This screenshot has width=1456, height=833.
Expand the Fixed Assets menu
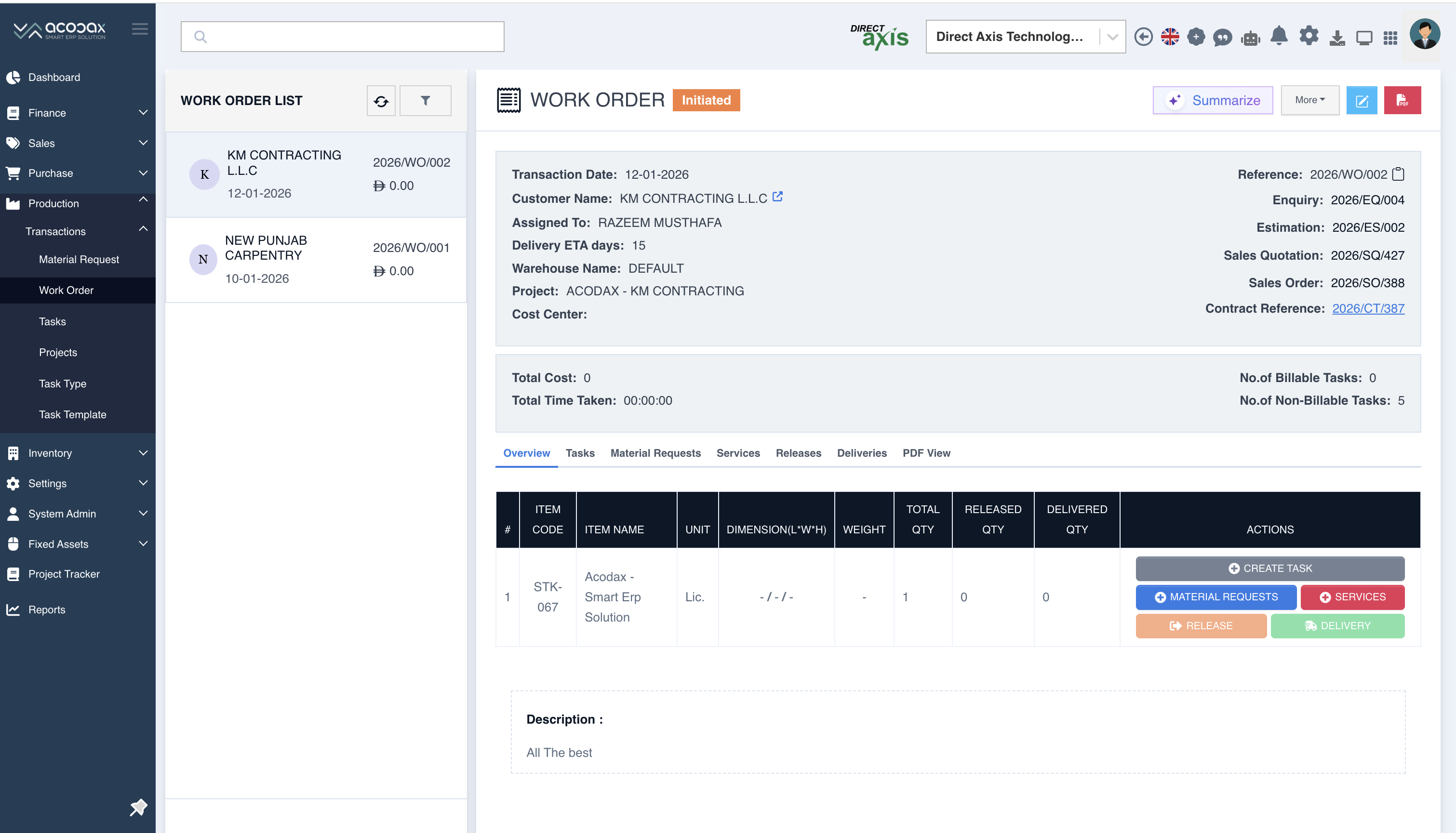pos(78,544)
